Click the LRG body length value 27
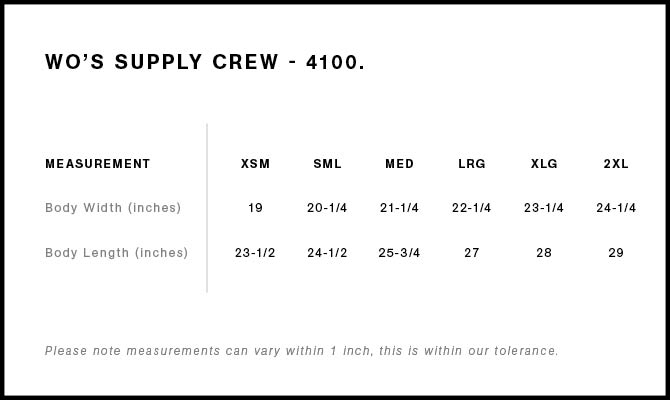Screen dimensions: 670x400 pyautogui.click(x=472, y=253)
